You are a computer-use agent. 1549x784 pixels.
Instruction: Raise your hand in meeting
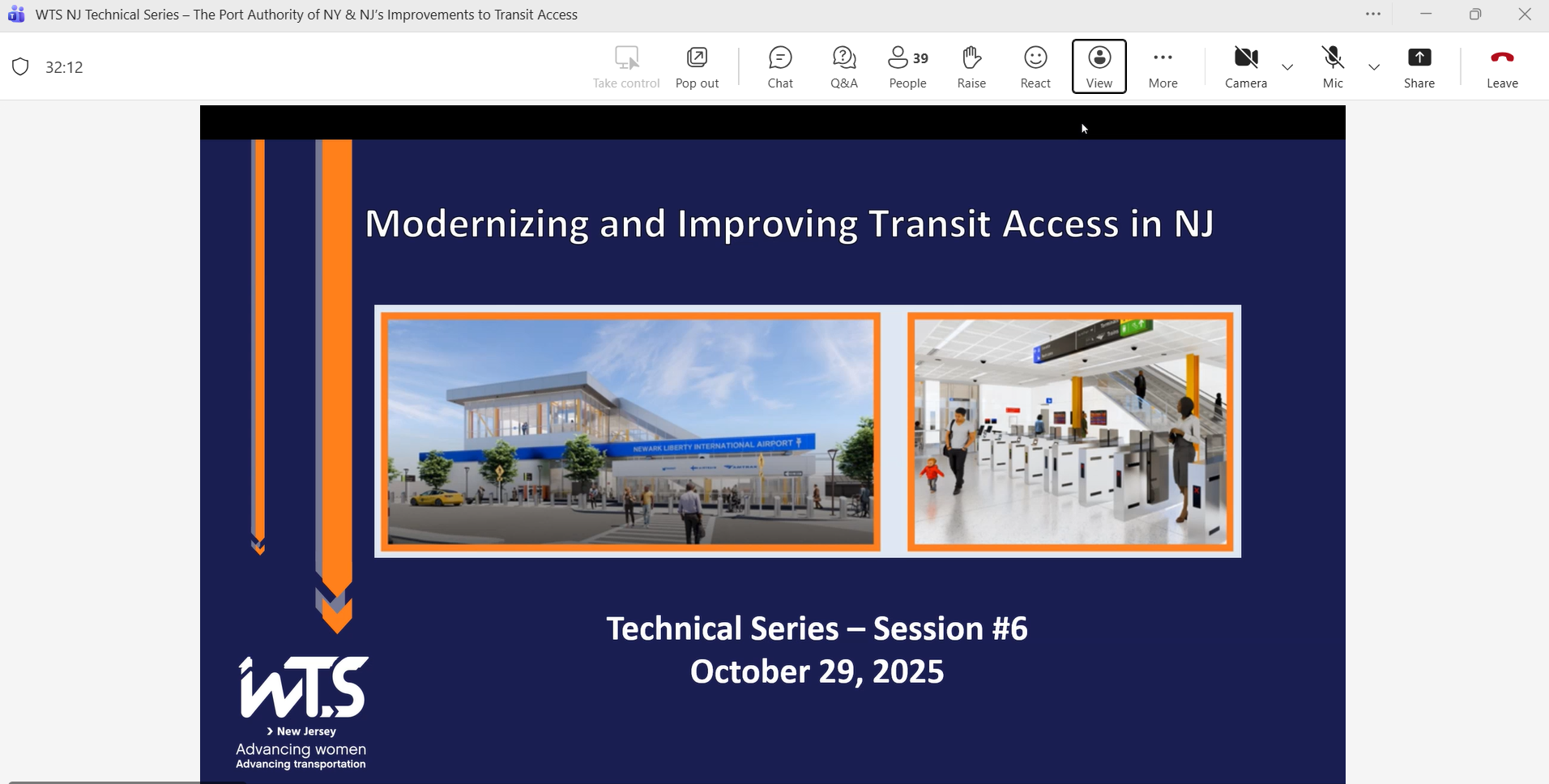click(971, 66)
